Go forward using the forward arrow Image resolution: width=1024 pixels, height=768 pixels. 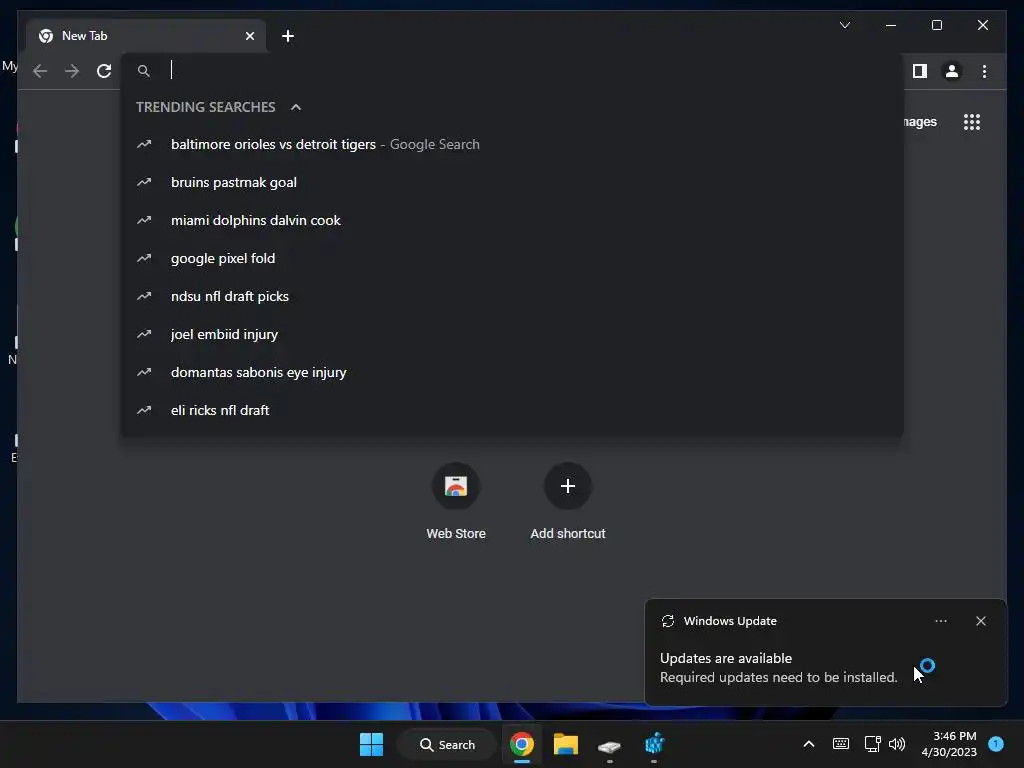click(x=72, y=71)
